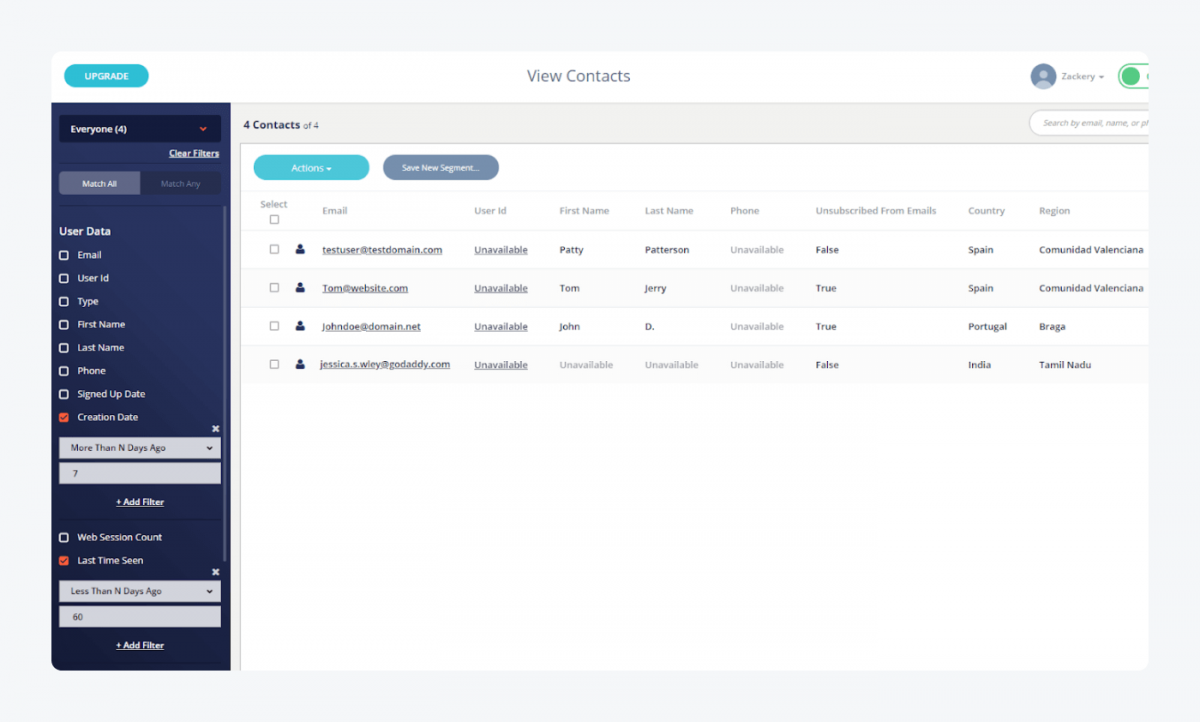Remove the Last Time Seen filter with its X
The height and width of the screenshot is (722, 1200).
(x=215, y=572)
